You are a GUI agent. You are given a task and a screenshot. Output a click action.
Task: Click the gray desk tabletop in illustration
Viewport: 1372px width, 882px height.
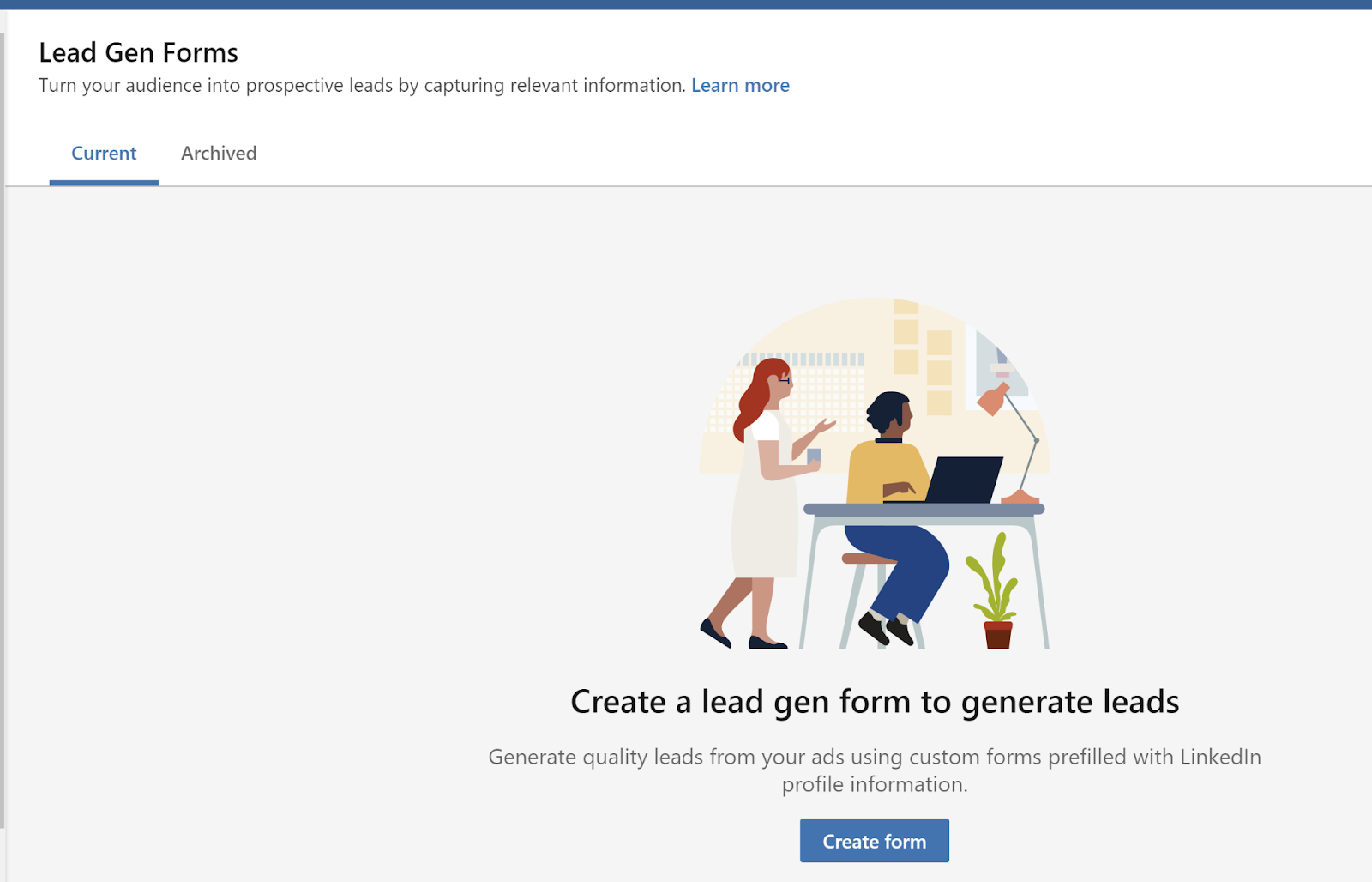click(x=924, y=510)
